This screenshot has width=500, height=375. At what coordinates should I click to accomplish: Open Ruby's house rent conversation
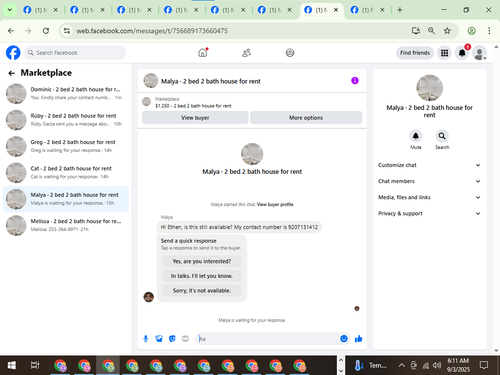click(x=66, y=120)
